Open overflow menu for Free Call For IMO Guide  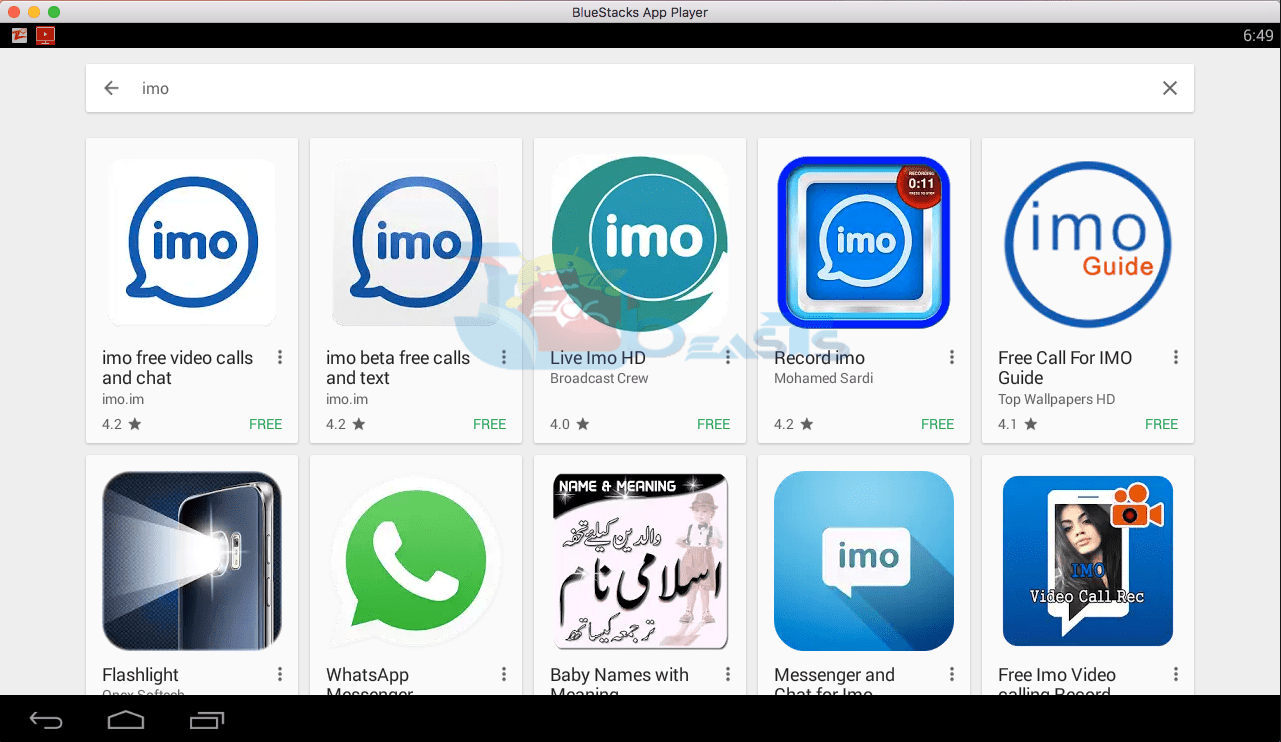click(x=1176, y=358)
